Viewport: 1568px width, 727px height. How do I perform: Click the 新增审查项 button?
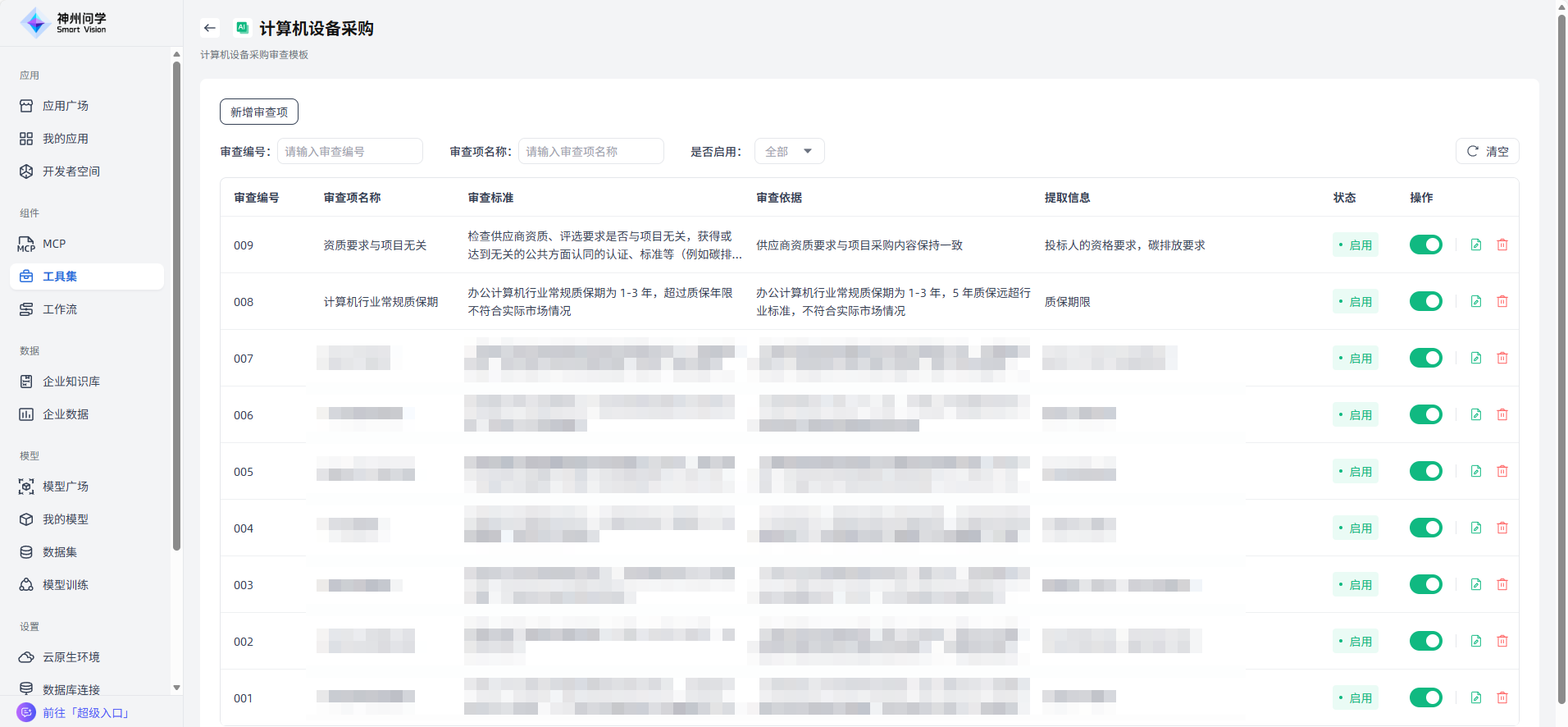pyautogui.click(x=258, y=112)
